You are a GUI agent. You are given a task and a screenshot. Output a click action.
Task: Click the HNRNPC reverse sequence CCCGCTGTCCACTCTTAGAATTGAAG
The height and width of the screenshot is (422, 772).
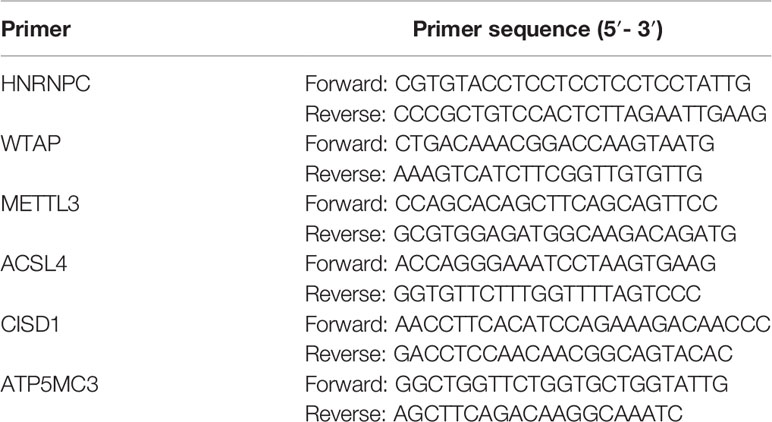tap(580, 114)
